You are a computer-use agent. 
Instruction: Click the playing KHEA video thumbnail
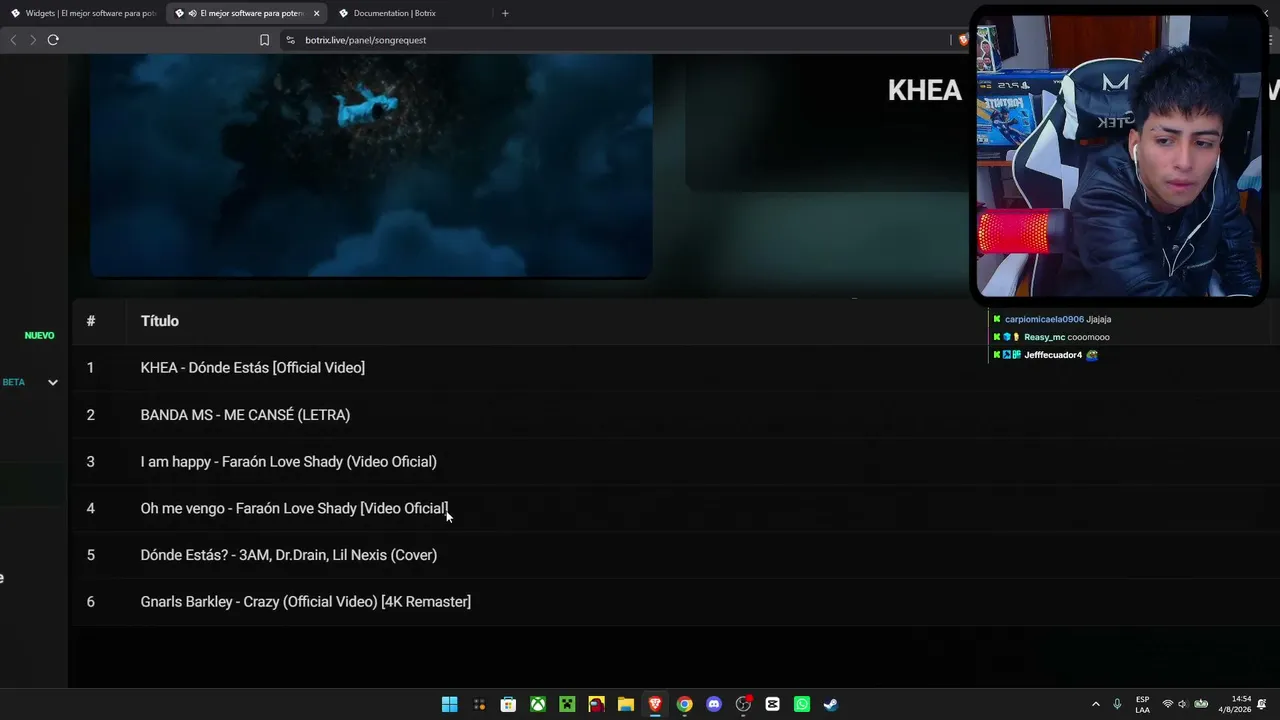(371, 165)
